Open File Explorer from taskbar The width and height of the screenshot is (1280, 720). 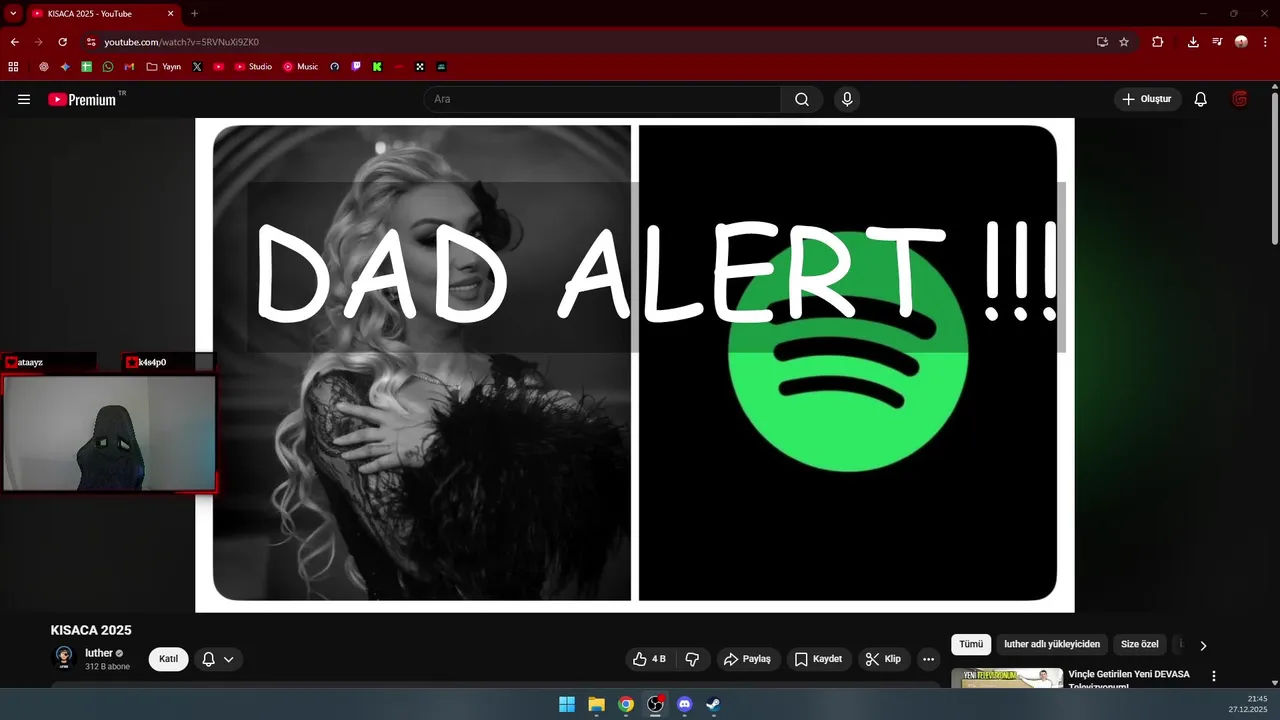click(x=596, y=704)
